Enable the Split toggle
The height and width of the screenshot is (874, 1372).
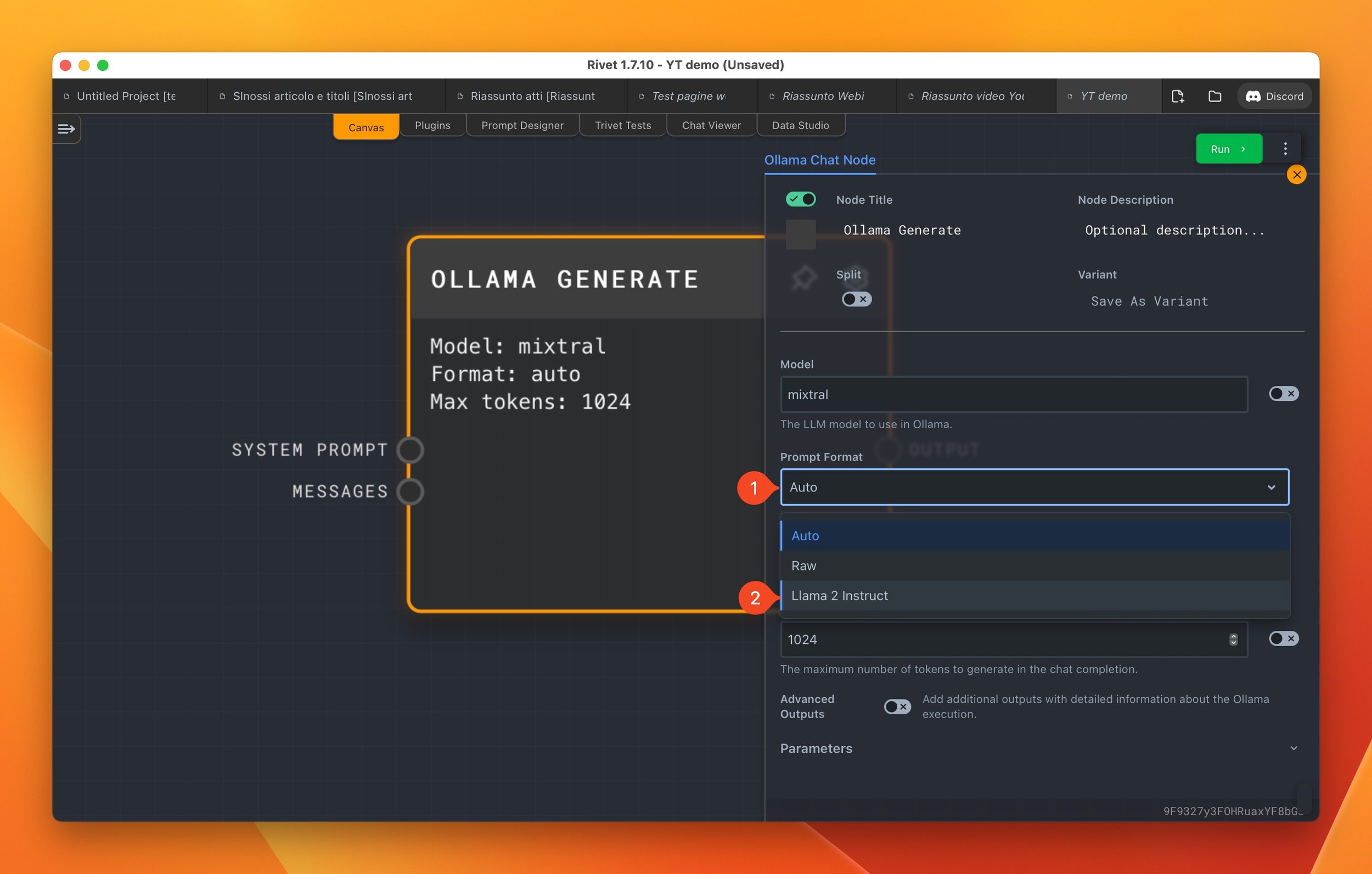tap(856, 299)
